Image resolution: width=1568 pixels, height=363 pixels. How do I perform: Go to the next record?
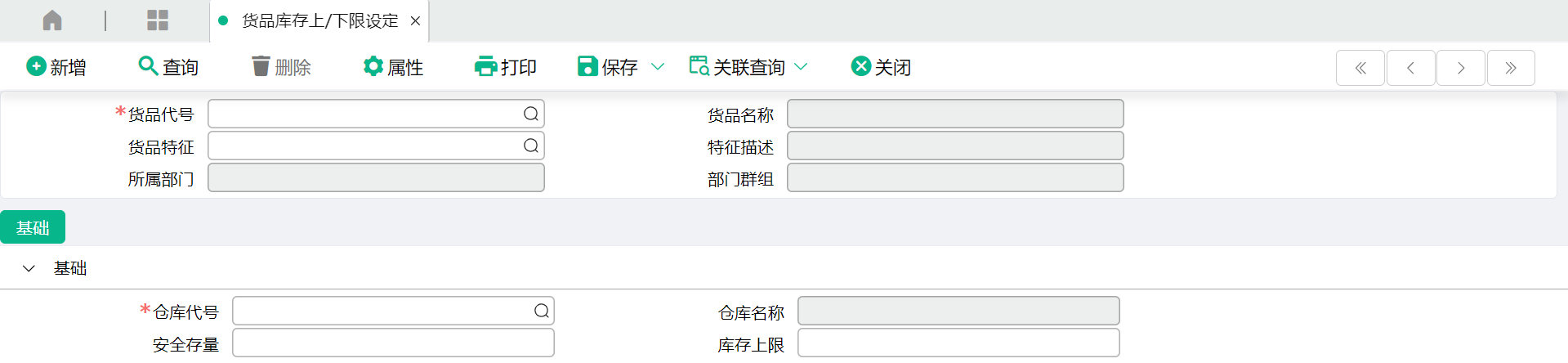(x=1461, y=68)
